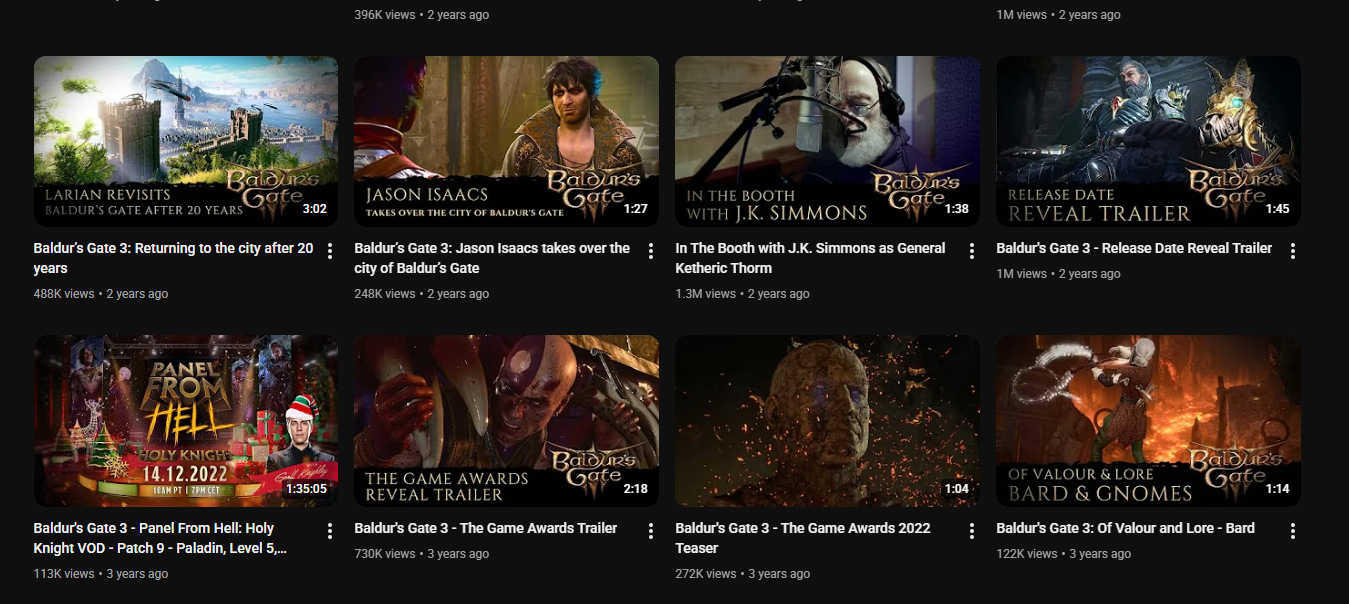Open title 'Jason Isaacs takes over the city of Baldur's Gate'
Viewport: 1349px width, 604px height.
point(492,258)
